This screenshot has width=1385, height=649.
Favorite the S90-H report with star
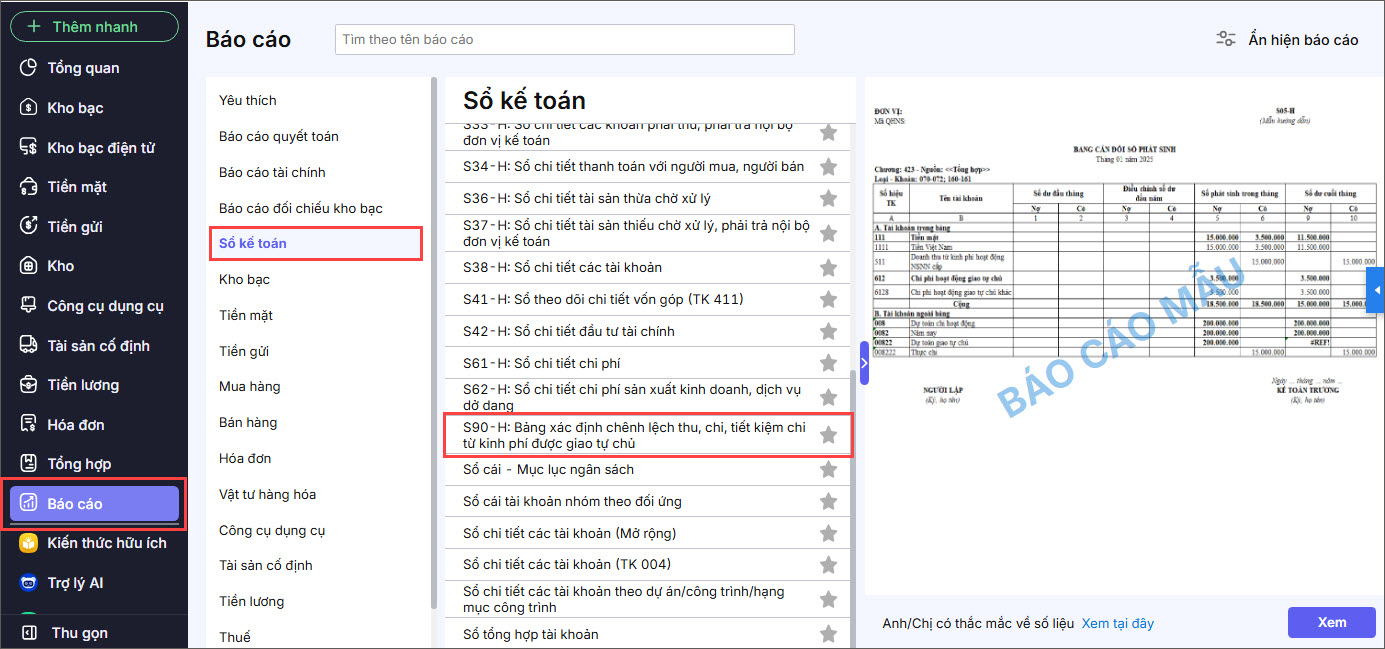(828, 435)
